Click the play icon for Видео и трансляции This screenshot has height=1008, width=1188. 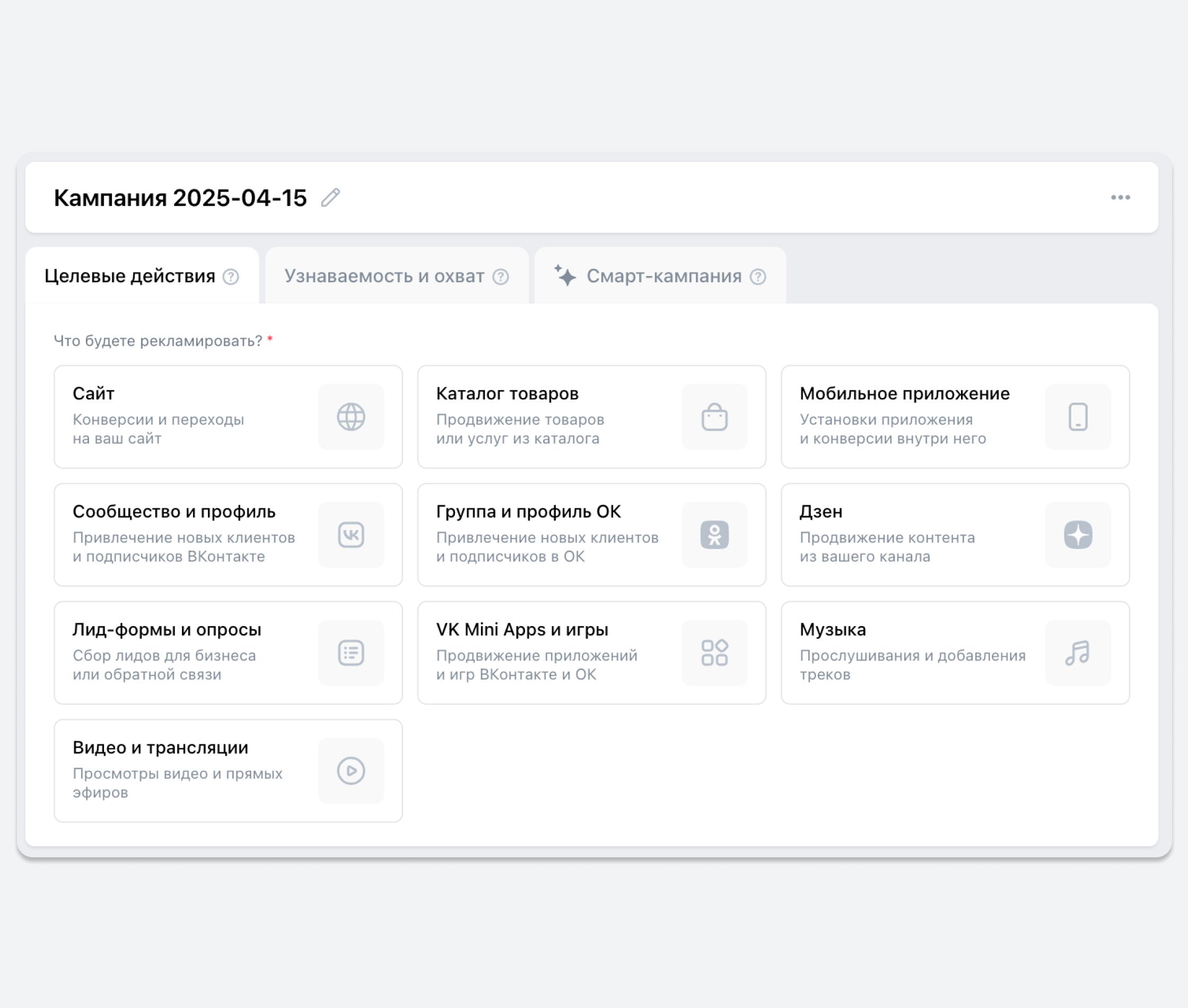click(x=351, y=771)
